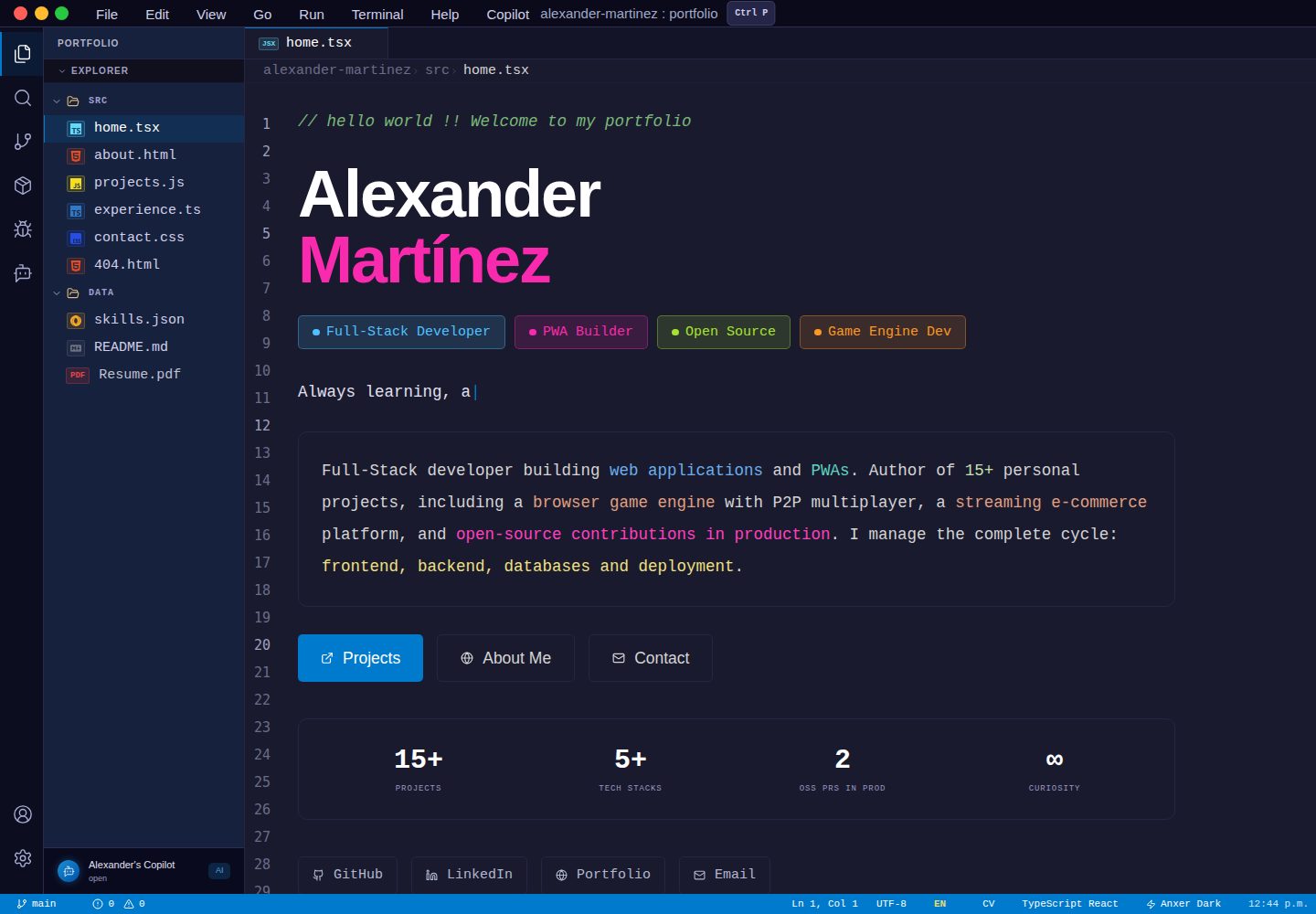Open the Copilot menu
The image size is (1316, 914).
(x=508, y=15)
